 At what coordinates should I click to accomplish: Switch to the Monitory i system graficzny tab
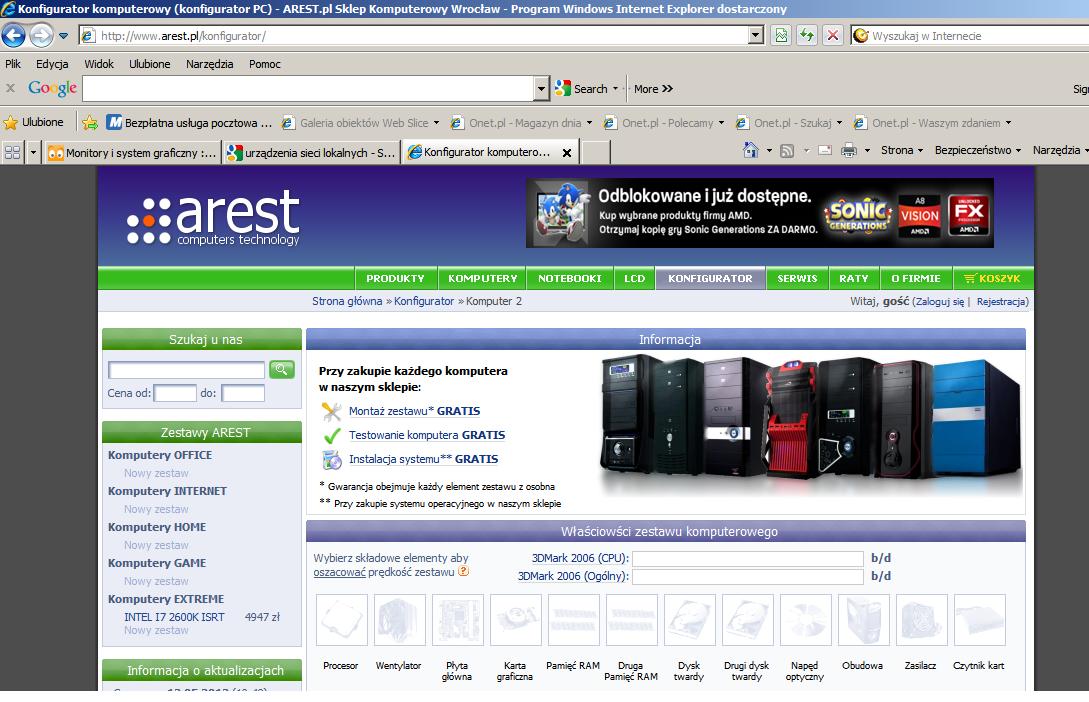click(x=132, y=153)
